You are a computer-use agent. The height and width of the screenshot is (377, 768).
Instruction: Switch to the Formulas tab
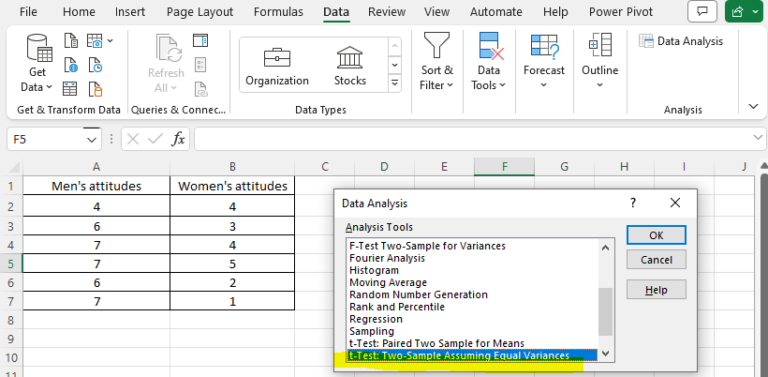tap(278, 12)
